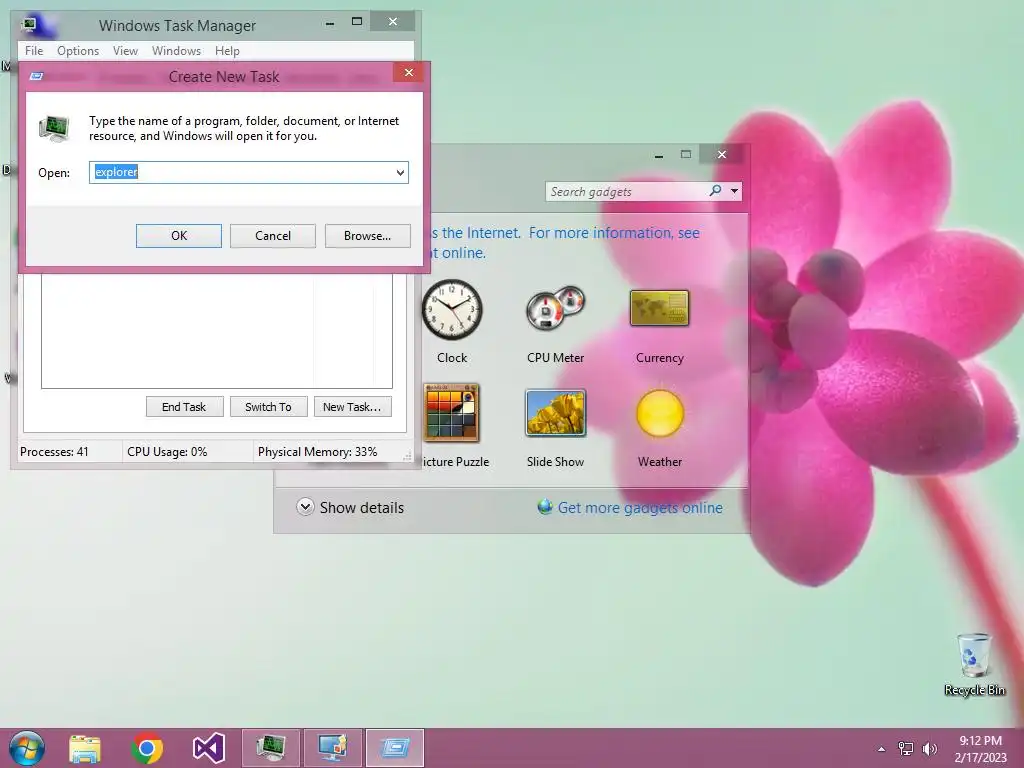
Task: Click End Task in Task Manager
Action: point(184,407)
